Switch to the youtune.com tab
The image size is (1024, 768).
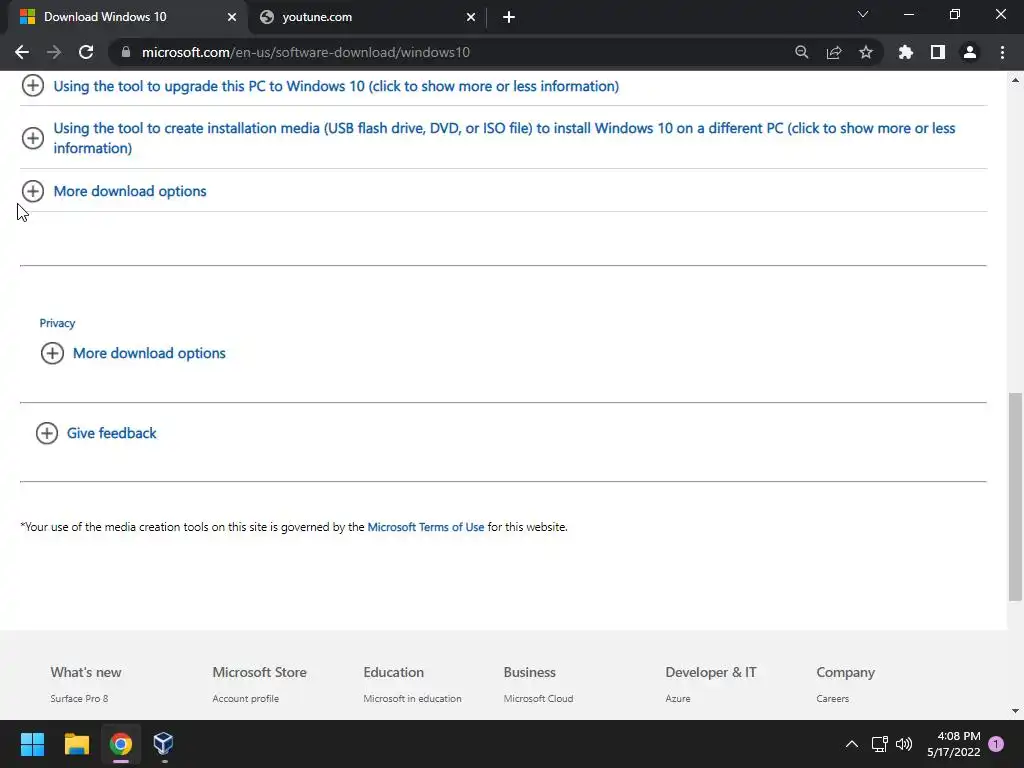pos(366,17)
